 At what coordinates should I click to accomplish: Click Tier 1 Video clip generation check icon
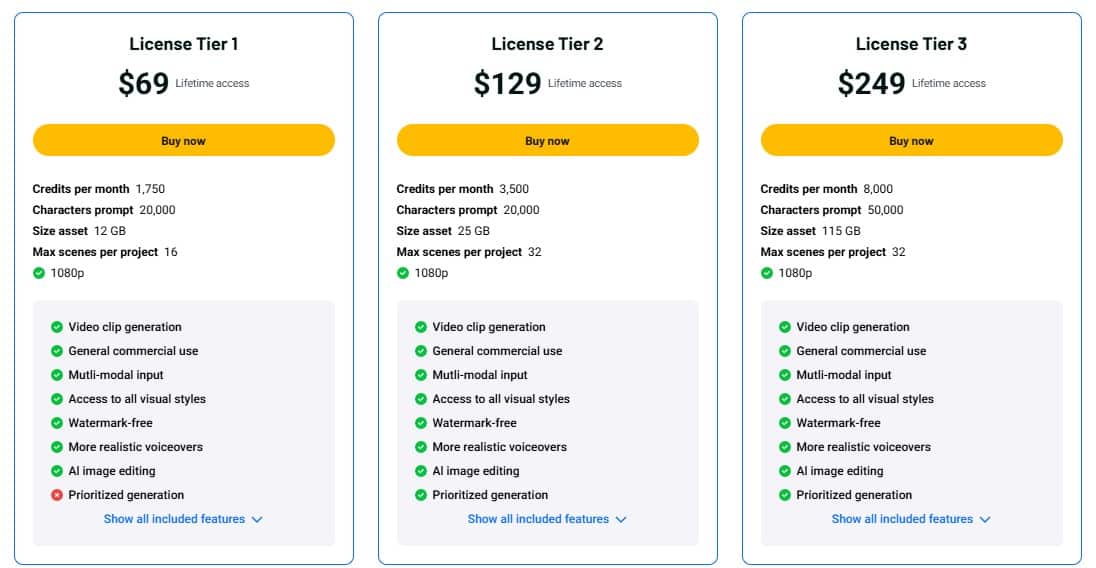click(57, 327)
